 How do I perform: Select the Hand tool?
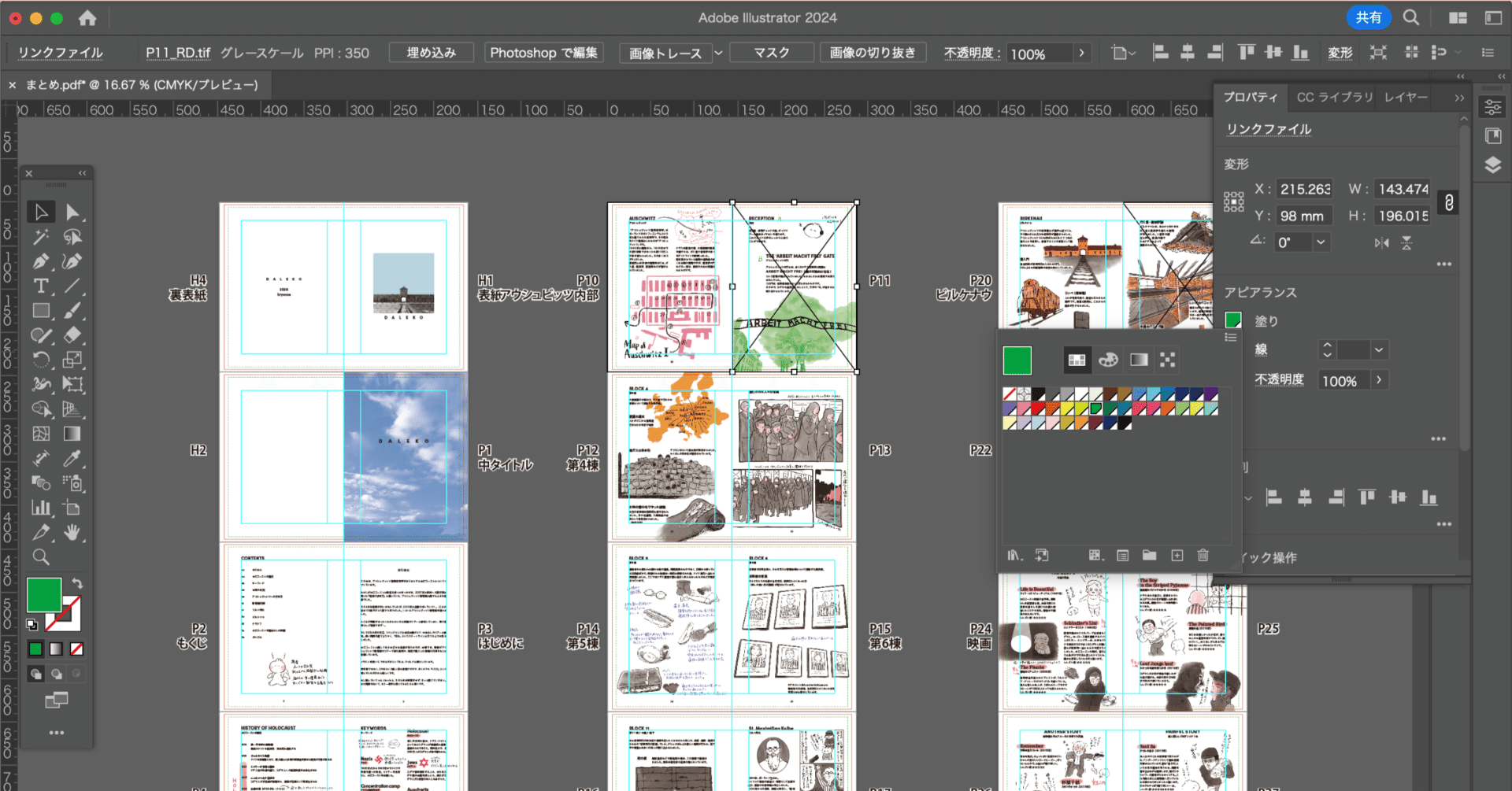[x=73, y=532]
